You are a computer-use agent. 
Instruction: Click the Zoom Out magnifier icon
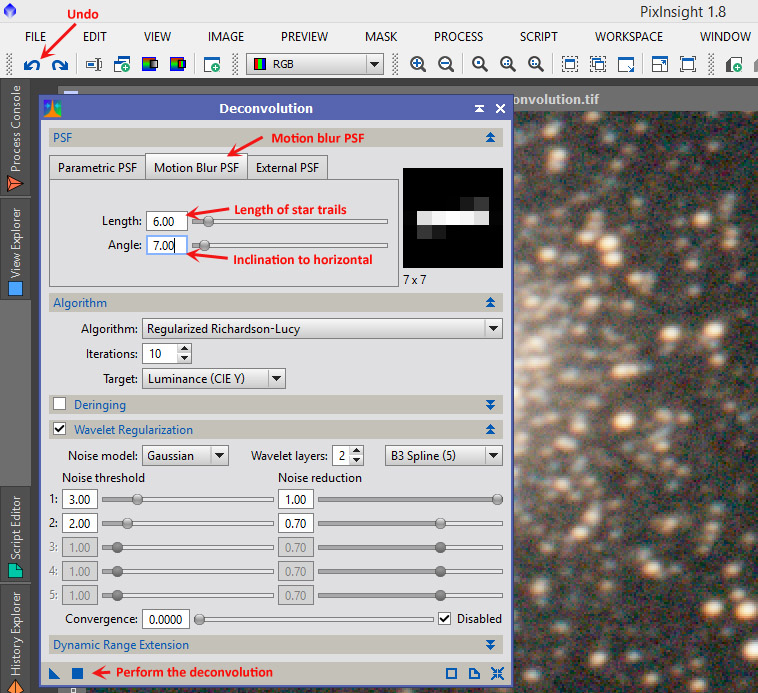pos(446,64)
